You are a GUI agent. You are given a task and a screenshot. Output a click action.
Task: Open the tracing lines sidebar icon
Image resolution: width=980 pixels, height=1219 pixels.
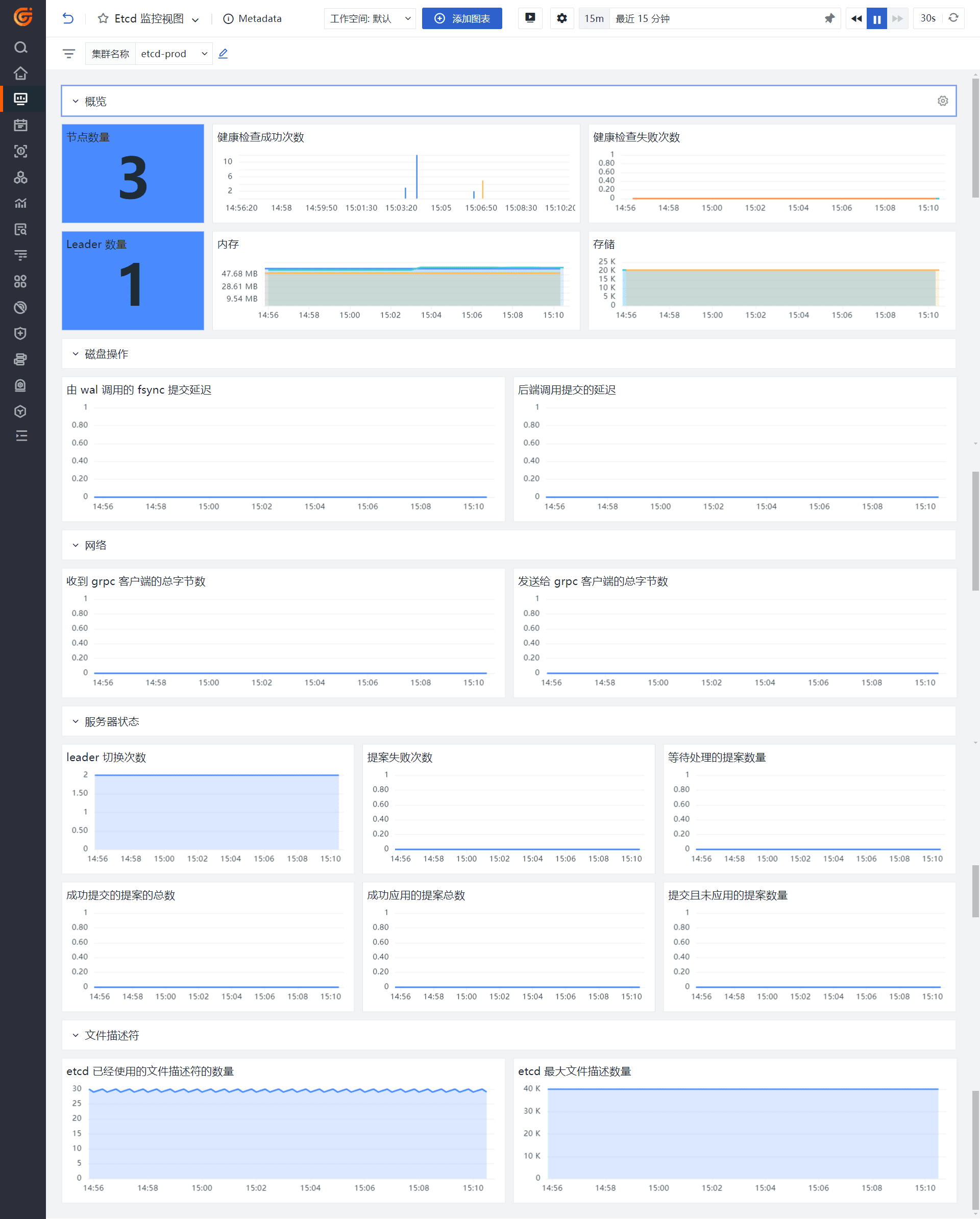point(21,256)
